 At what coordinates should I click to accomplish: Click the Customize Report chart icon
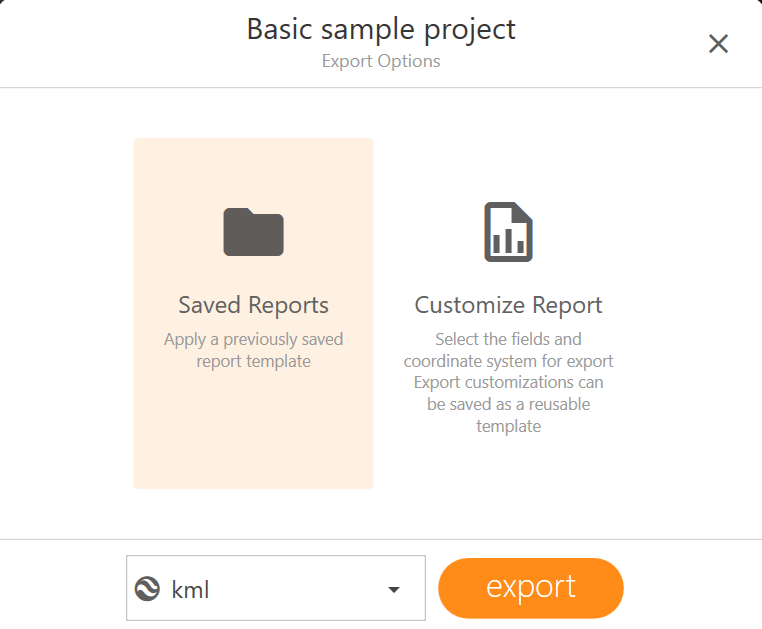[x=508, y=232]
